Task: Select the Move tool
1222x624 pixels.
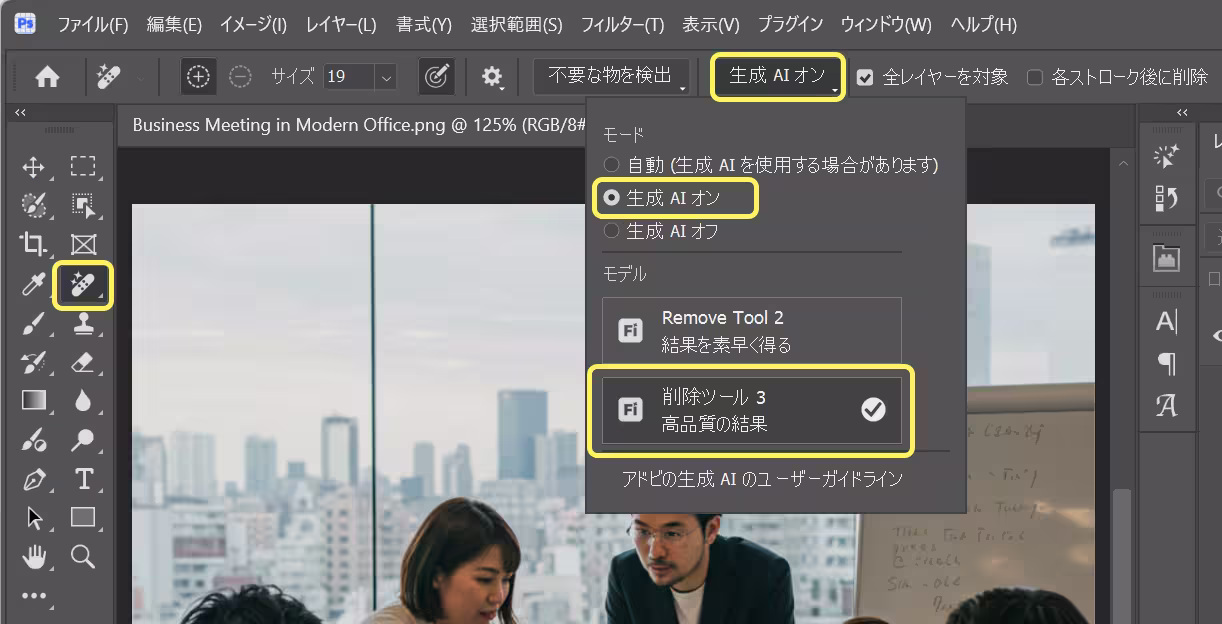Action: click(x=33, y=166)
